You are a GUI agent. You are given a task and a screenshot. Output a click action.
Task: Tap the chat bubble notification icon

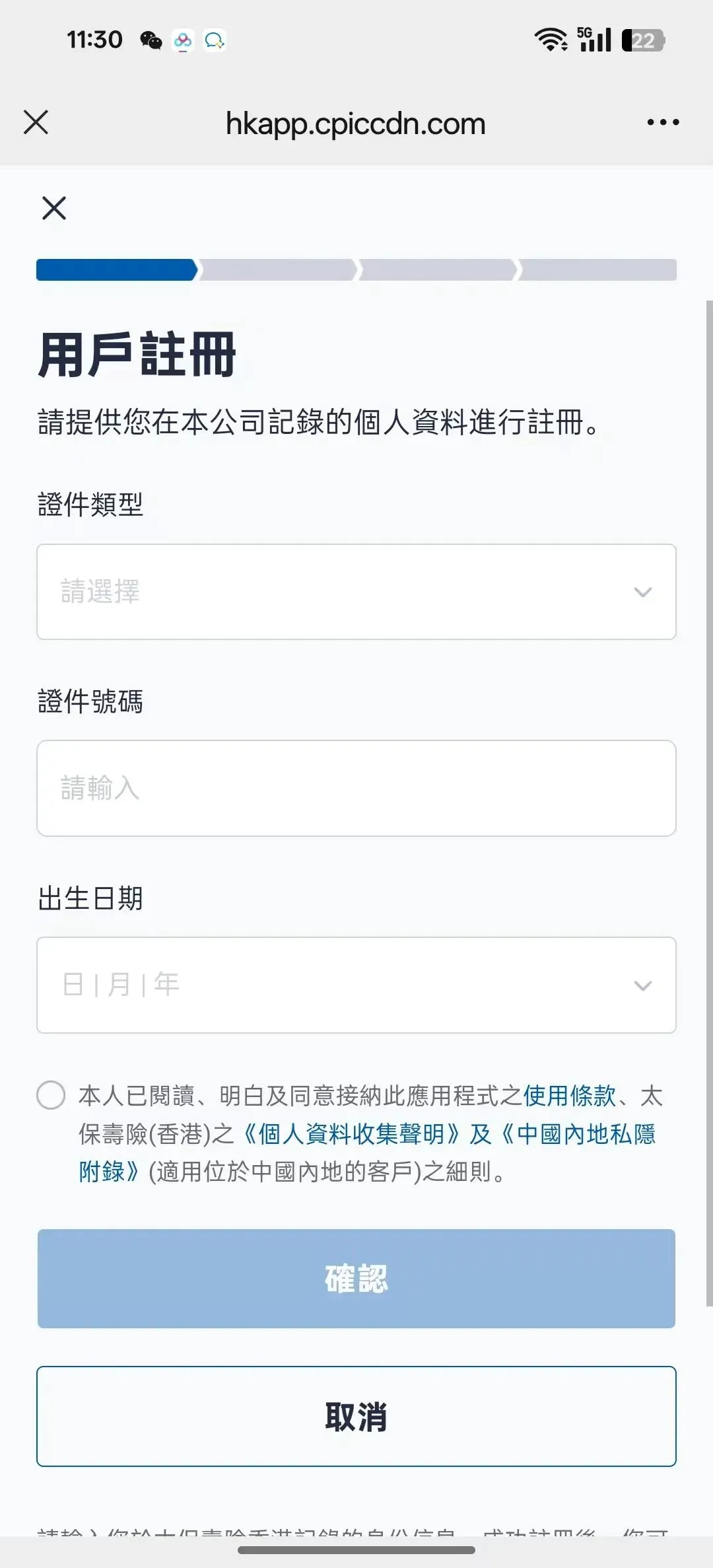point(214,40)
